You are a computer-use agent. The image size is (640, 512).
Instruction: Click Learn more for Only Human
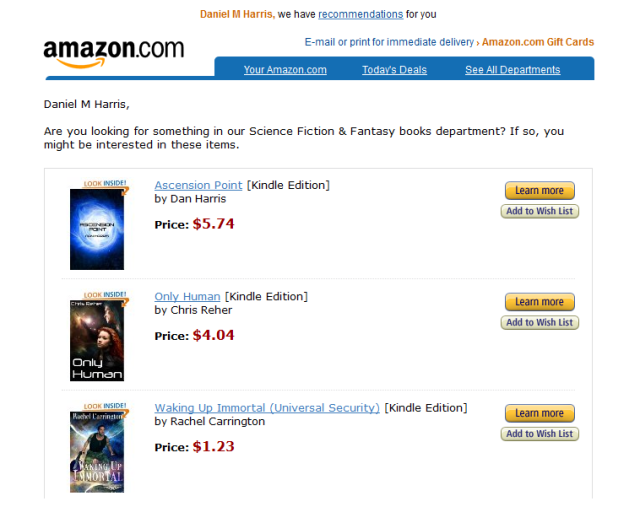pos(540,302)
